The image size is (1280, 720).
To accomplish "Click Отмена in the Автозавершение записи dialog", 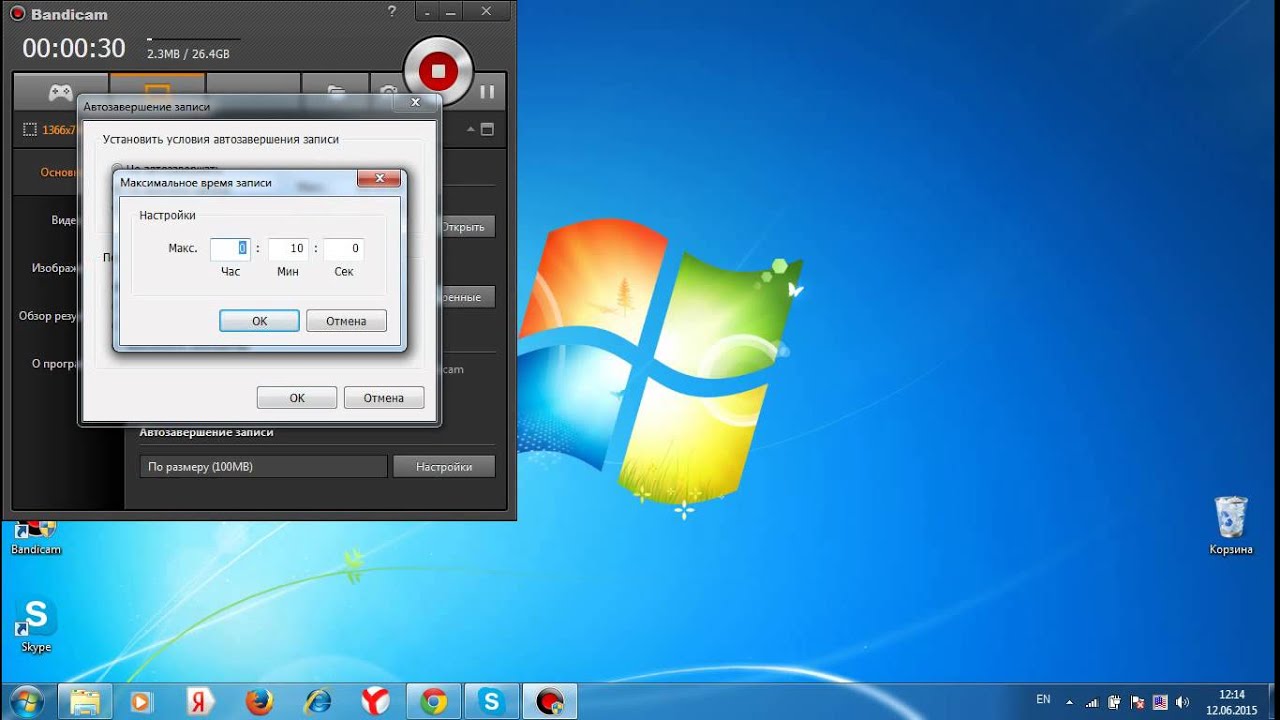I will click(x=384, y=398).
